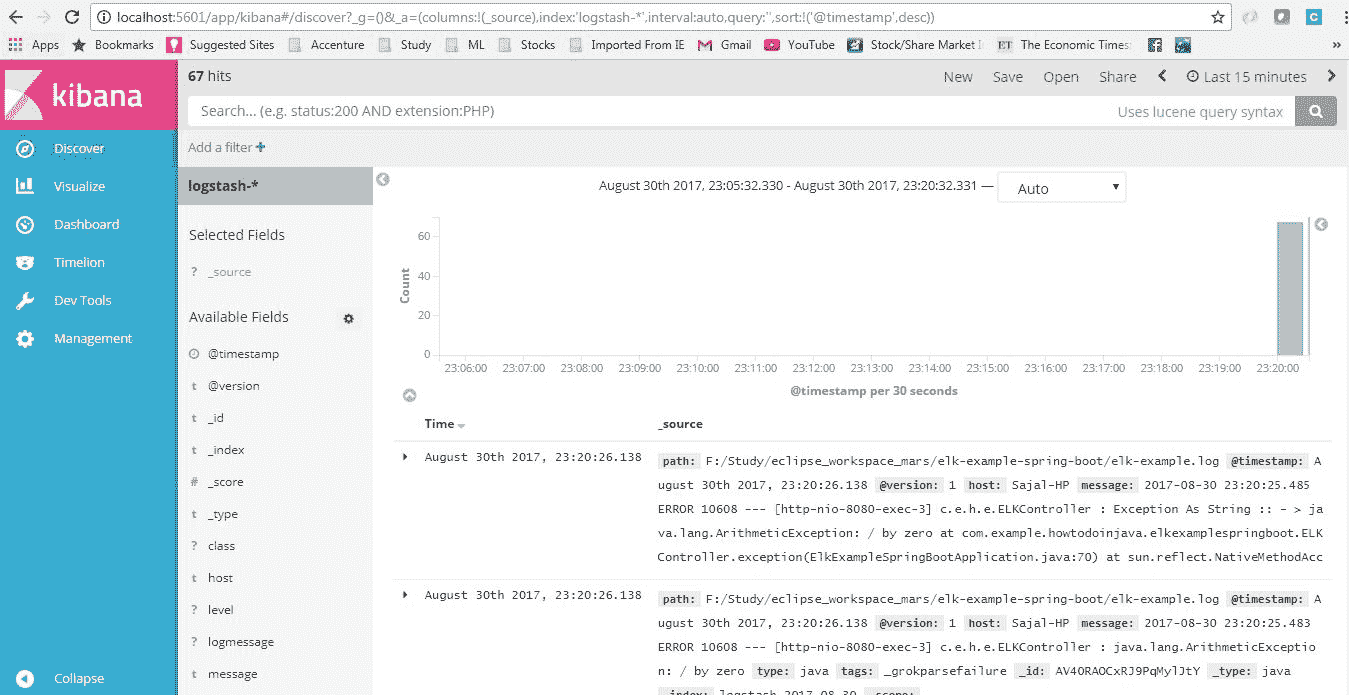Click Save in the top menu

coord(1008,77)
